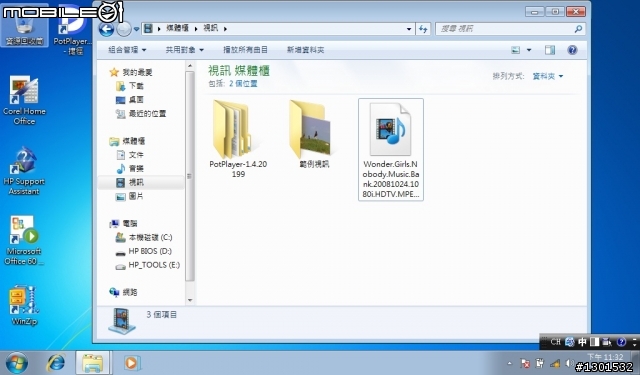Image resolution: width=640 pixels, height=375 pixels.
Task: Open the network signal tray icon
Action: (554, 363)
